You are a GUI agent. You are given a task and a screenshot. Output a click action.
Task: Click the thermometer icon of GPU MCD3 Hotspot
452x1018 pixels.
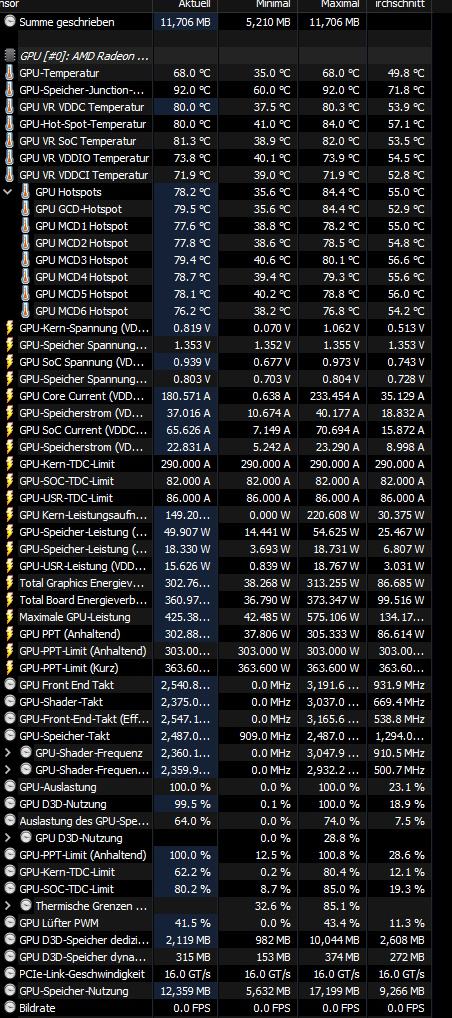(x=25, y=260)
